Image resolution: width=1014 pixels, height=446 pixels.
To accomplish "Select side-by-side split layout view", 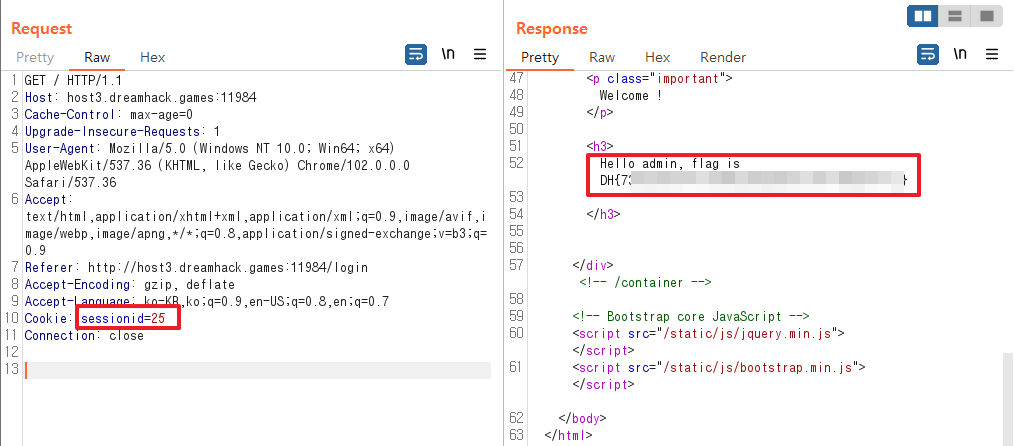I will click(x=923, y=16).
